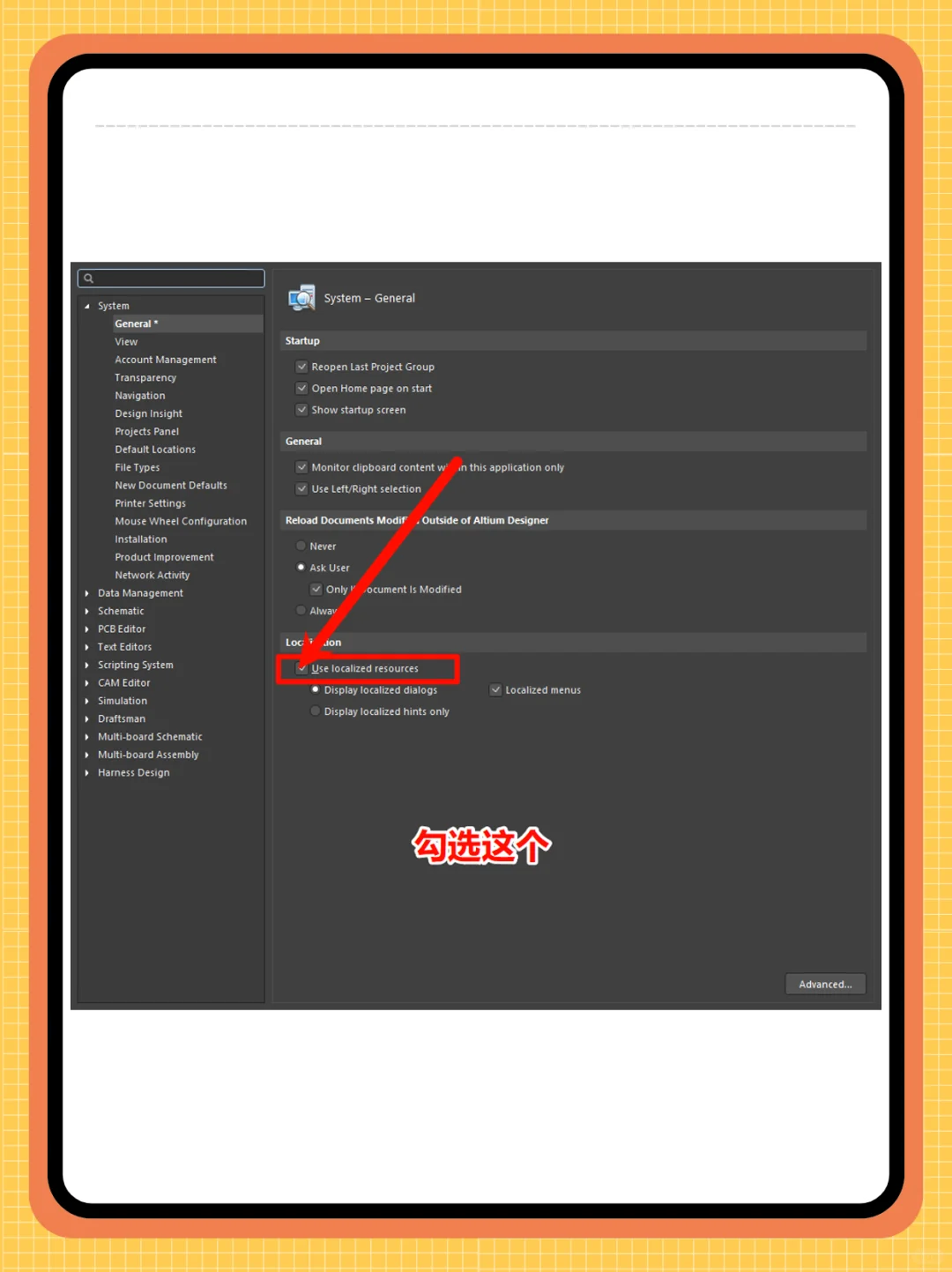
Task: Select the Ask User radio button
Action: 301,568
